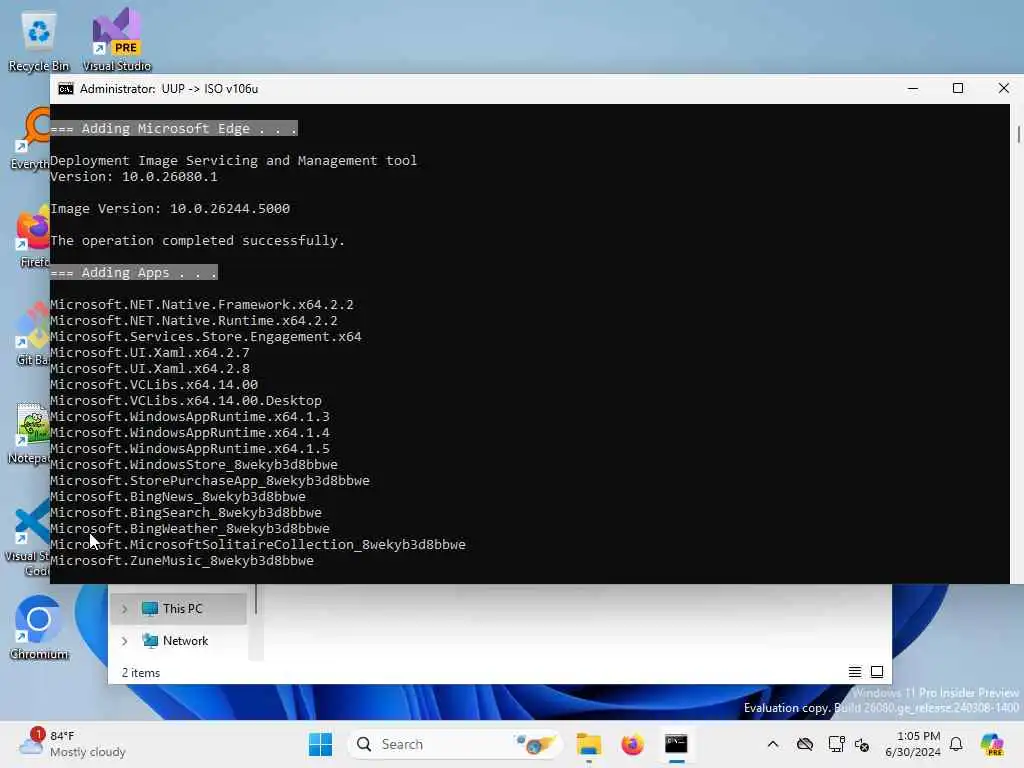Switch Explorer to large icons view
The image size is (1024, 768).
pos(877,672)
